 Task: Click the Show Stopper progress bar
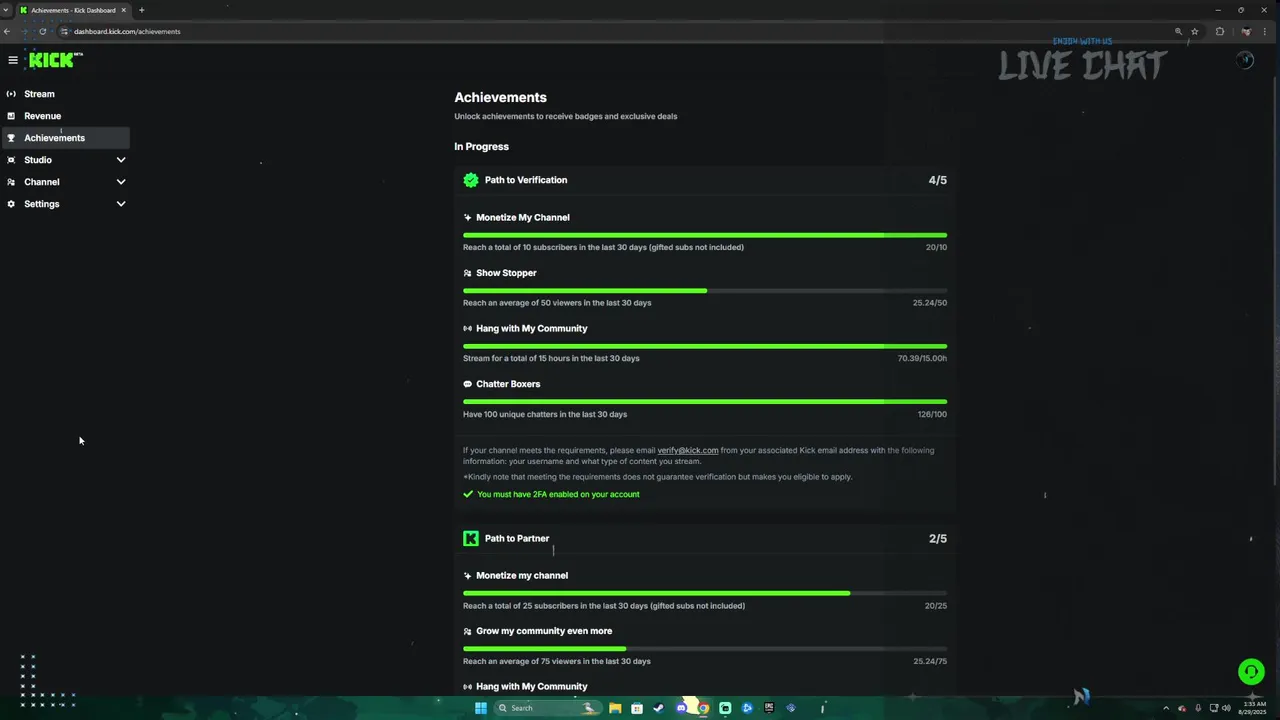[x=705, y=291]
